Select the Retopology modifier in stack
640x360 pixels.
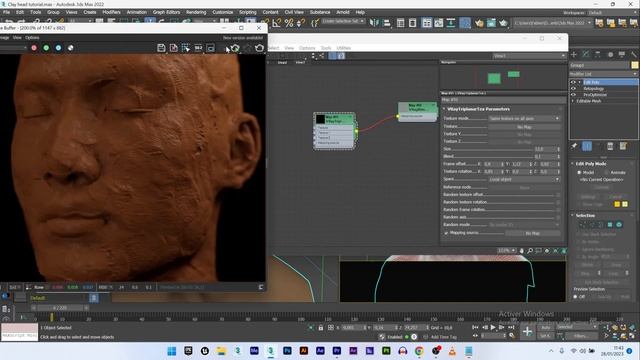coord(593,88)
